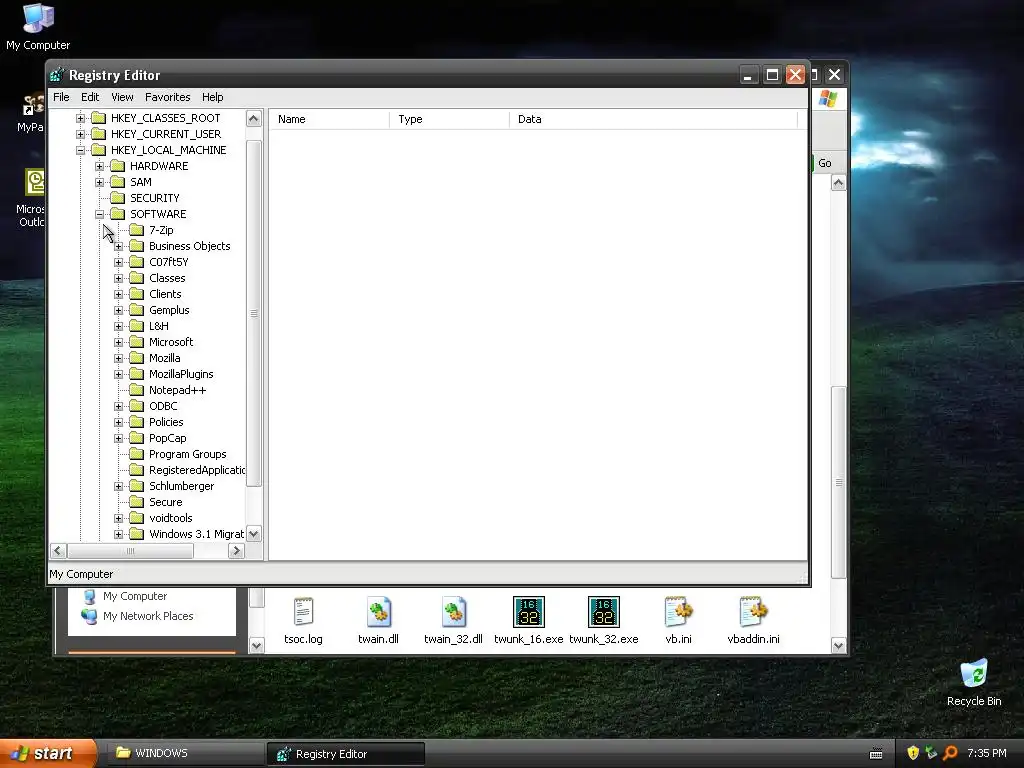Expand the Mozilla key

[x=118, y=358]
